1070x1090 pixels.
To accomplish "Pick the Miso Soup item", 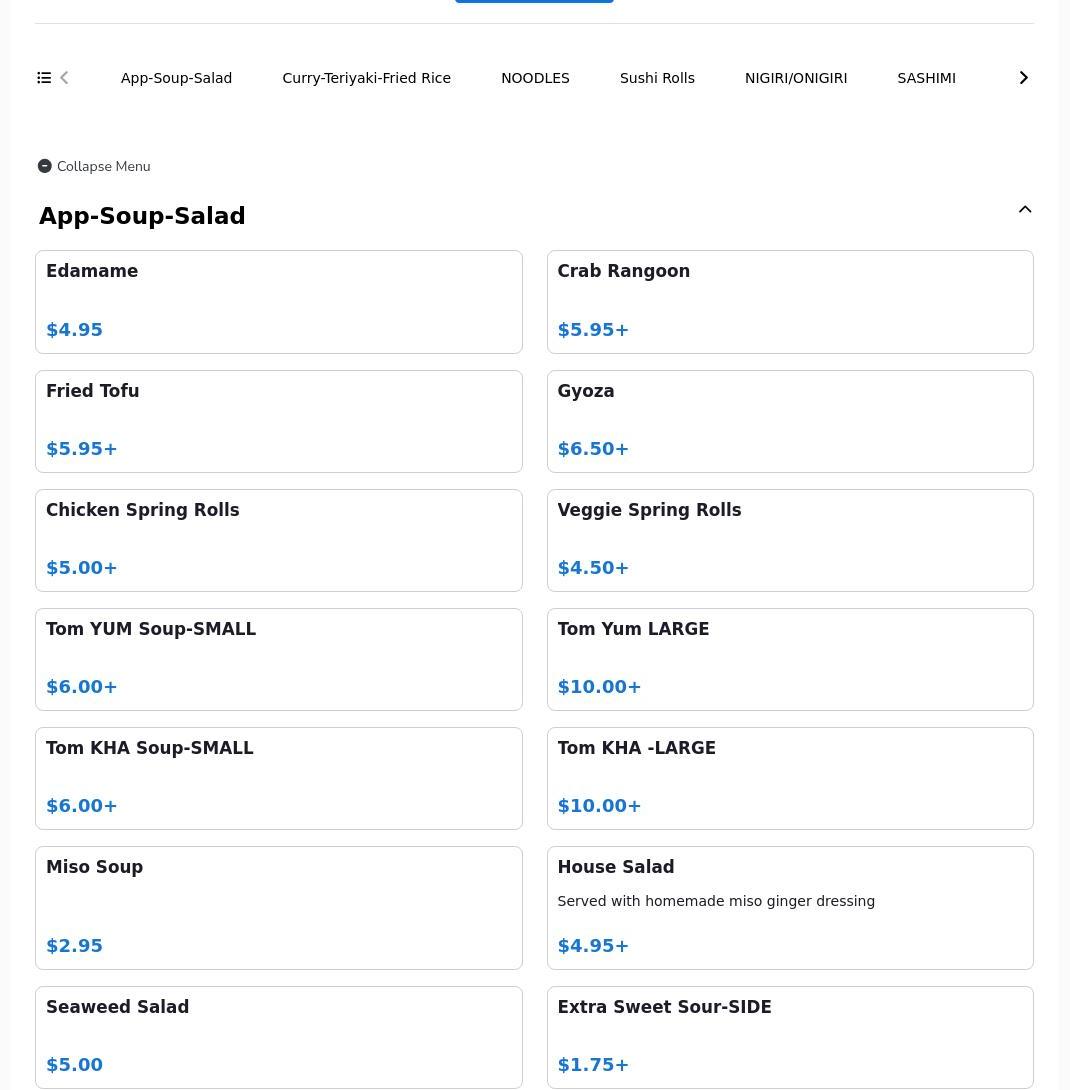I will point(278,907).
